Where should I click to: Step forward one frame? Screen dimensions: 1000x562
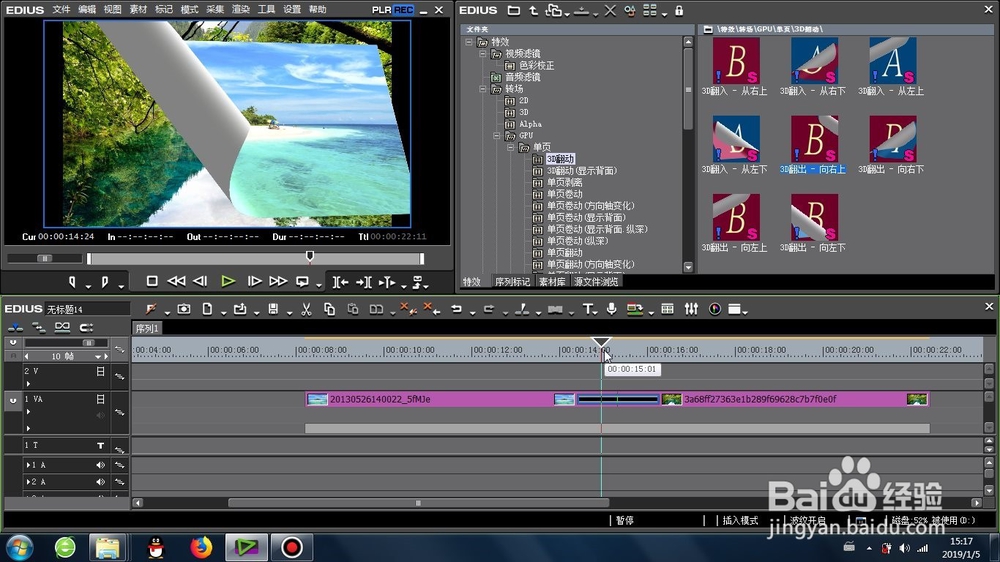[x=254, y=281]
